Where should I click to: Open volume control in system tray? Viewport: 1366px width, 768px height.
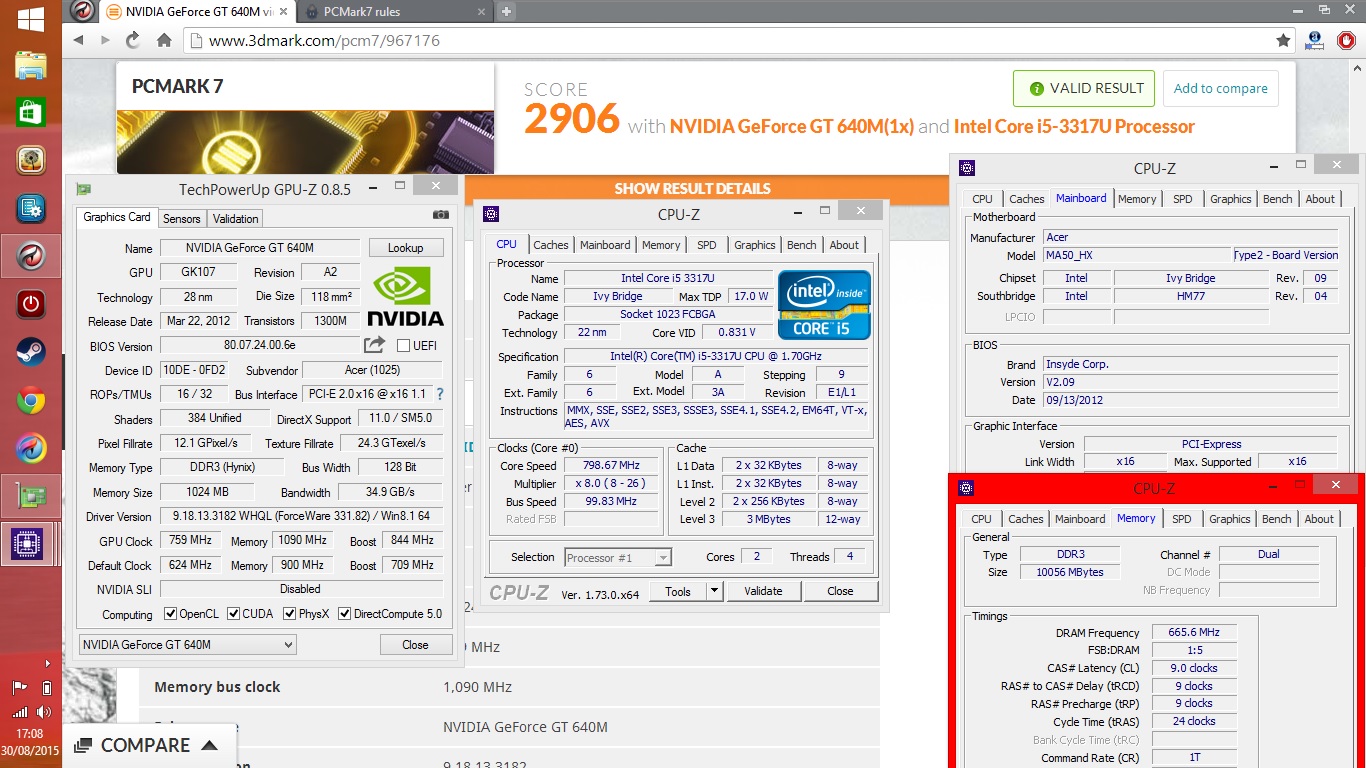coord(44,713)
